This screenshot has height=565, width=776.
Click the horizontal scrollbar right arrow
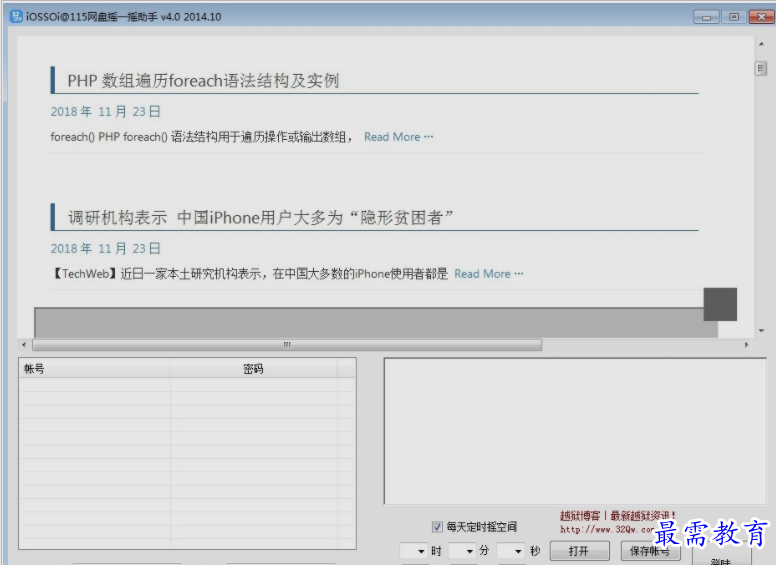pos(746,344)
